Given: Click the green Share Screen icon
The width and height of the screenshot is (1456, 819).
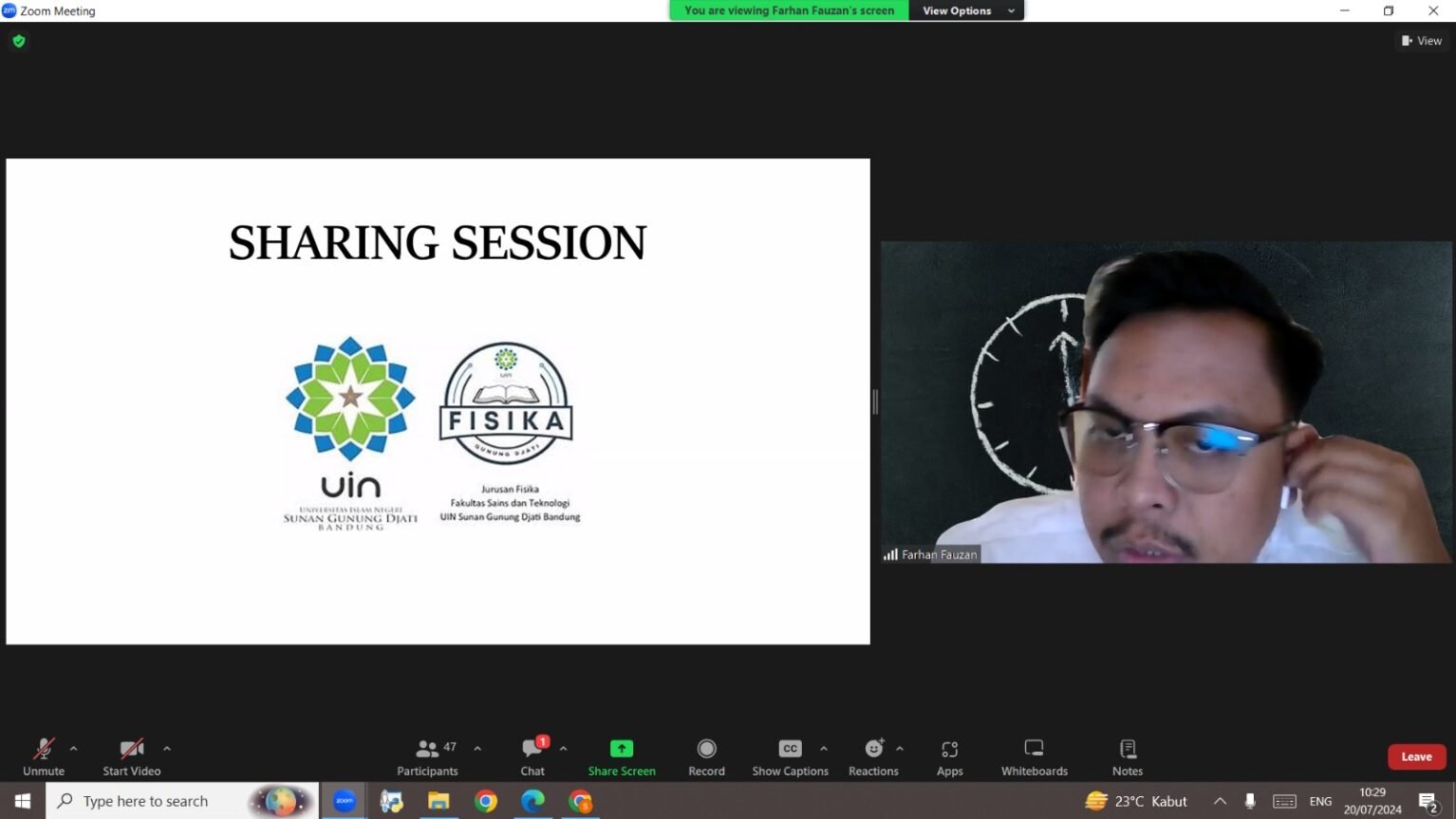Looking at the screenshot, I should point(622,749).
